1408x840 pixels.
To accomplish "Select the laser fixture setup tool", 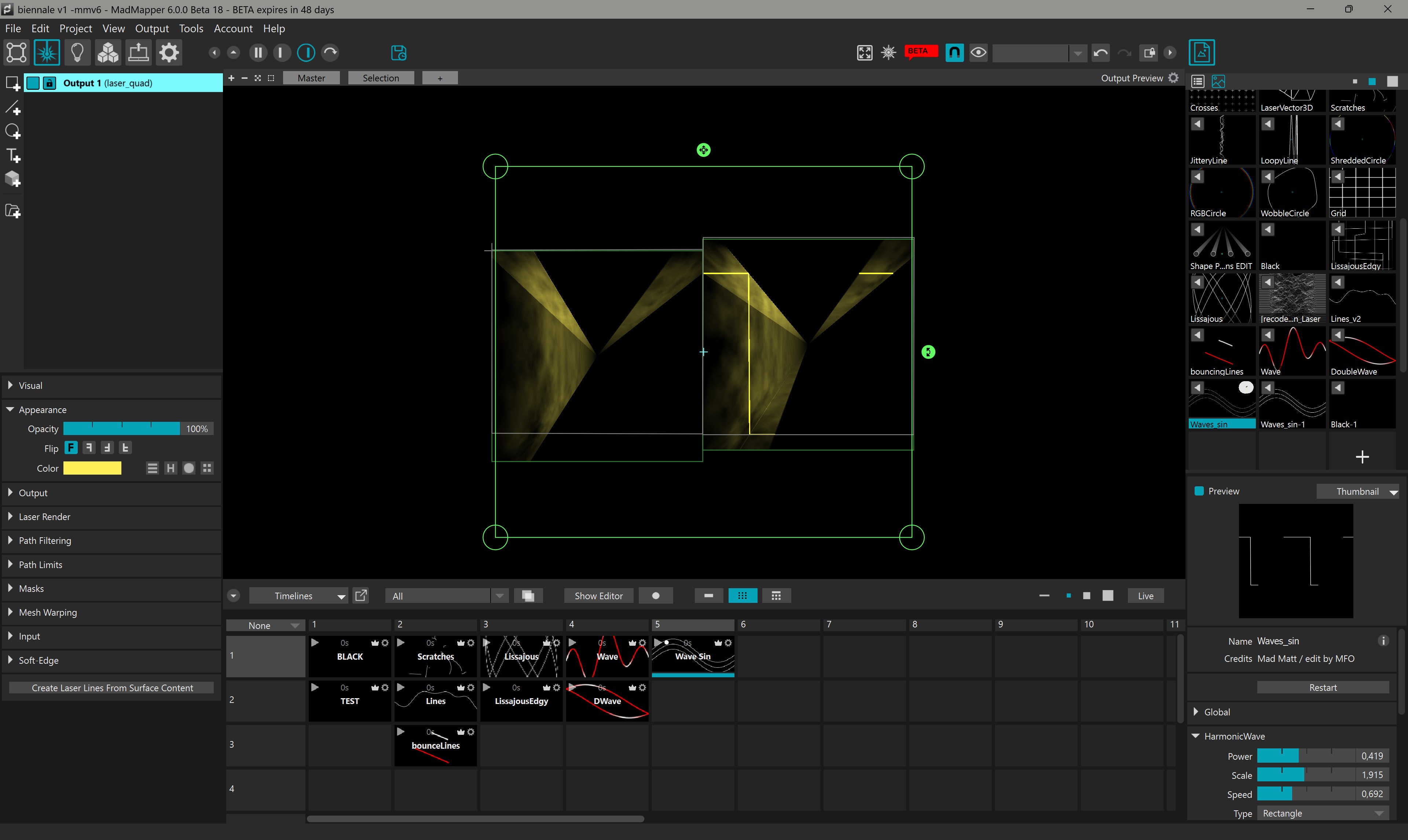I will tap(47, 52).
